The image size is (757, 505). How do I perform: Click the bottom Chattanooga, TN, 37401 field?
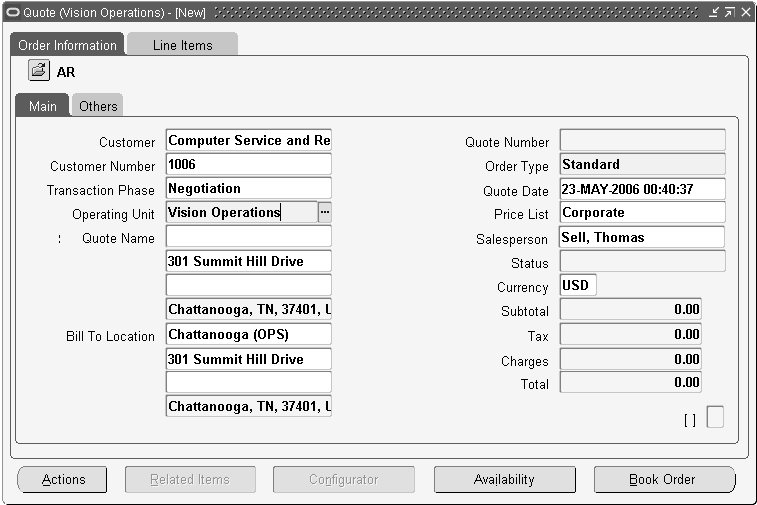pyautogui.click(x=249, y=406)
